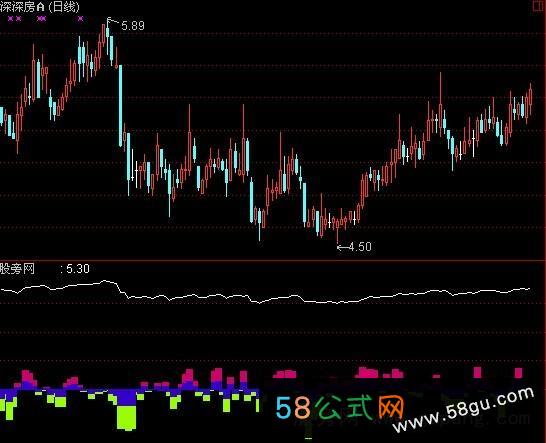
Task: Click the 58公式网 watermark logo
Action: (x=340, y=407)
